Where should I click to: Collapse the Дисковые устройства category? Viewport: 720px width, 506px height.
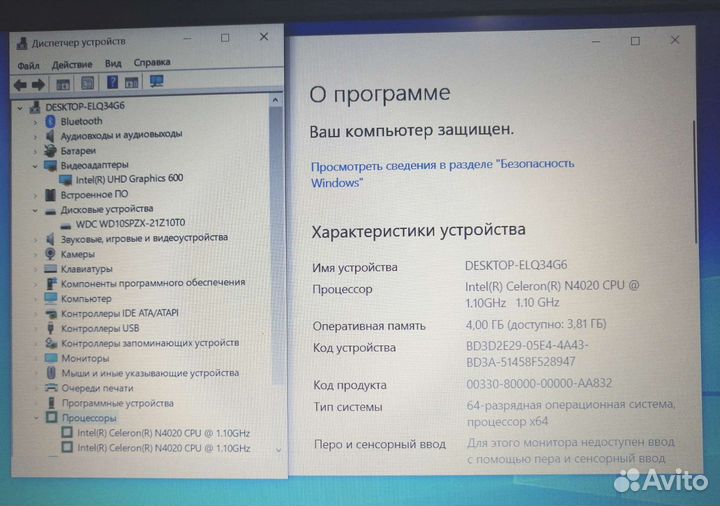point(35,211)
